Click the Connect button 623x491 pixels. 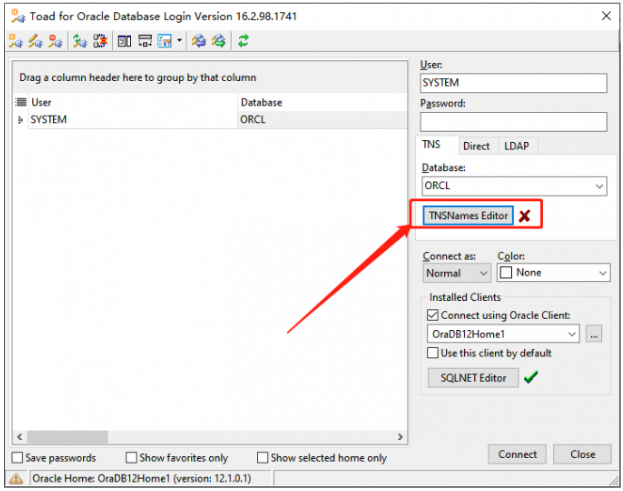click(x=517, y=454)
